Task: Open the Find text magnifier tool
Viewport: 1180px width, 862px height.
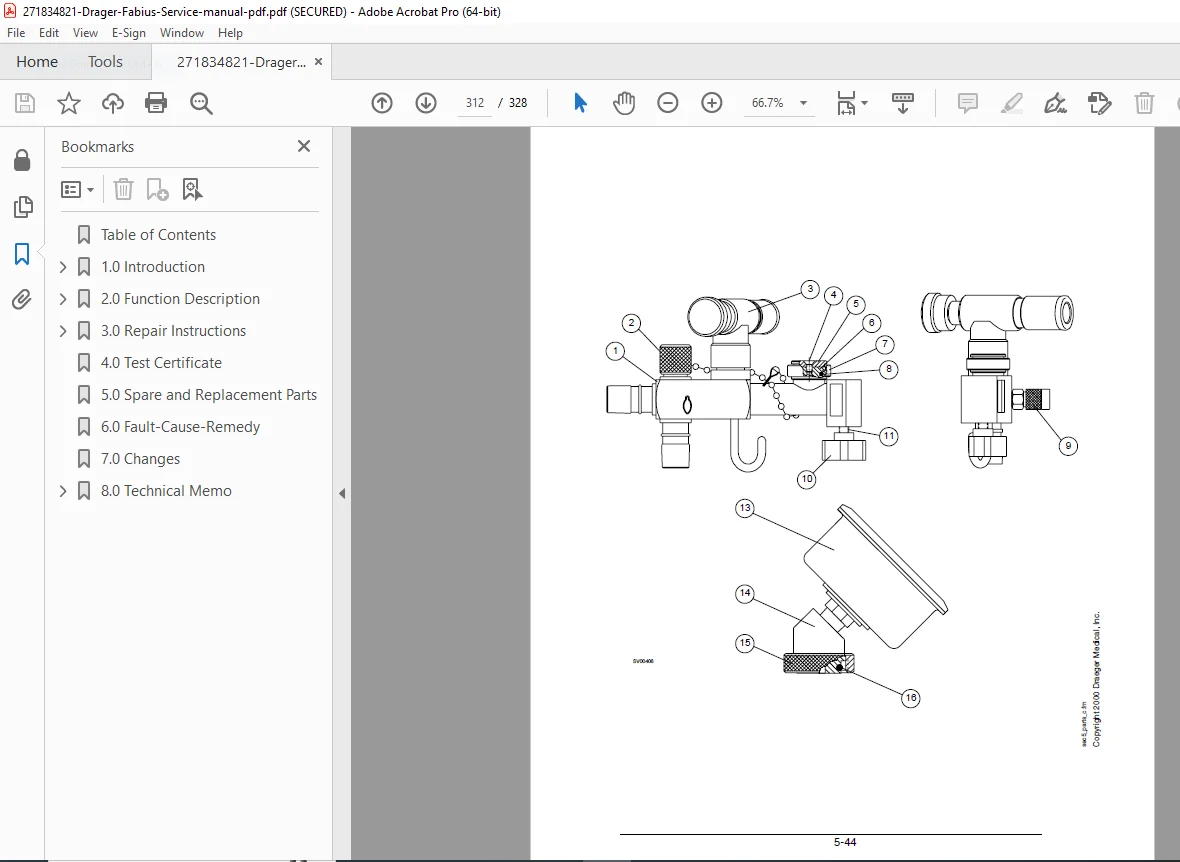Action: coord(201,103)
